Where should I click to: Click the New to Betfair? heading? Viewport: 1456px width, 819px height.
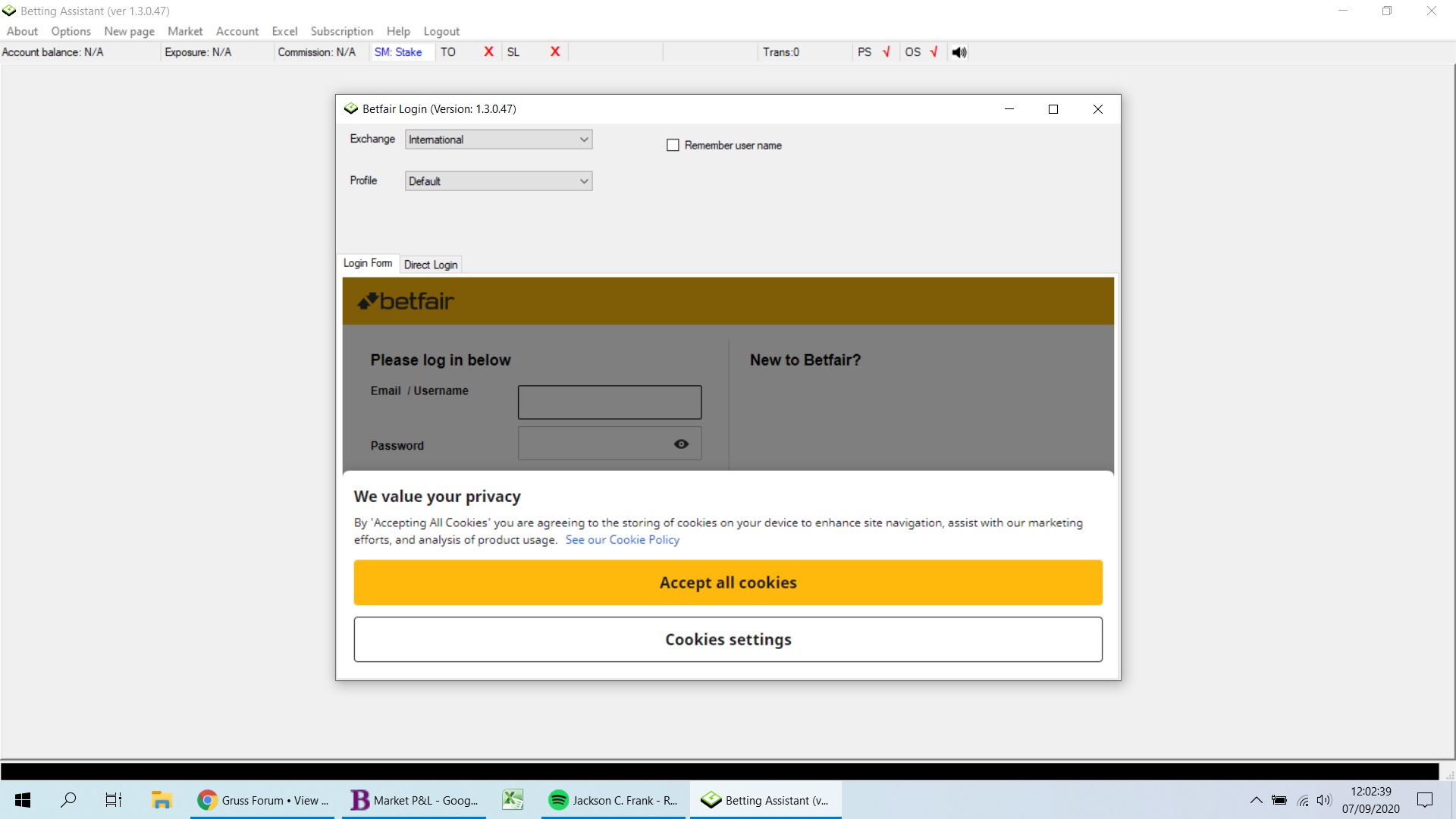click(805, 360)
